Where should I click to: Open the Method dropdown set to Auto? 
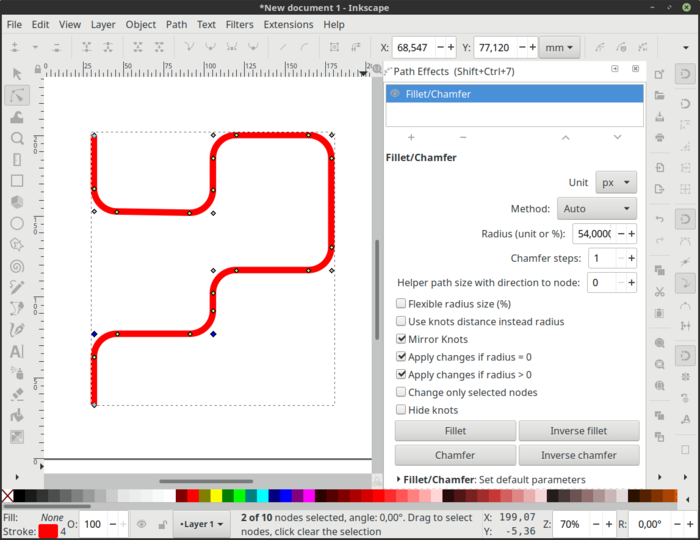(596, 209)
